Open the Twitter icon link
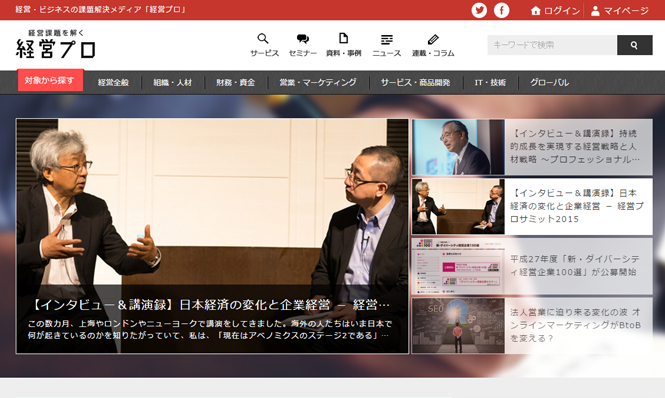 click(479, 10)
